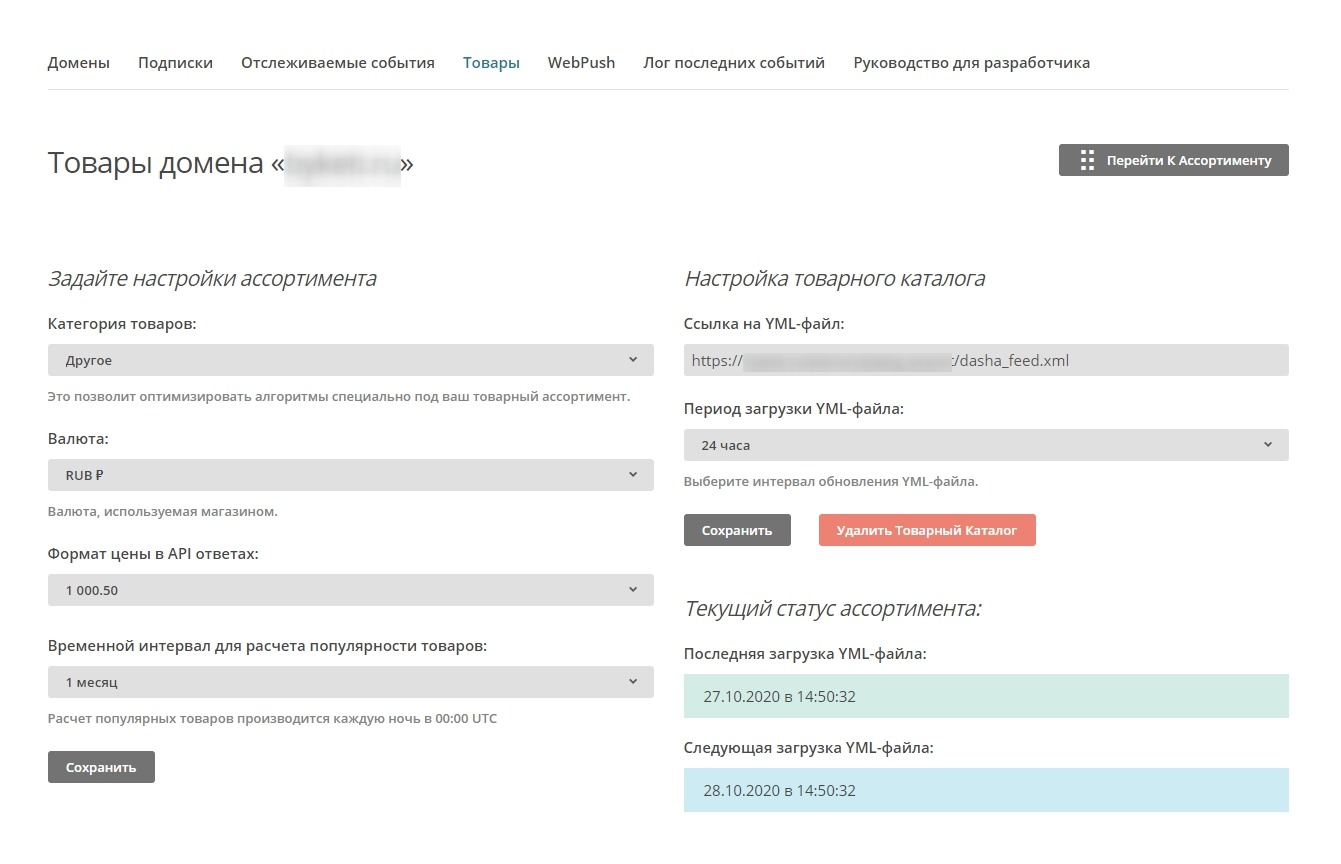Go to Отслеживаемые события tab
The image size is (1341, 864).
(337, 63)
